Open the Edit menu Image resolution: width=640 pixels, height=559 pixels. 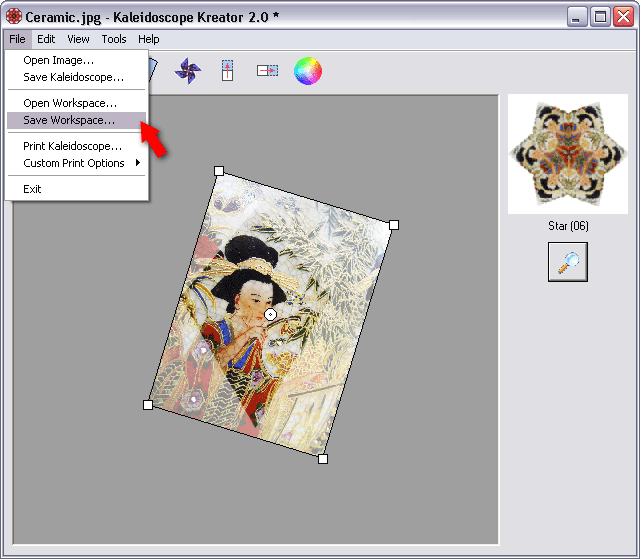46,39
